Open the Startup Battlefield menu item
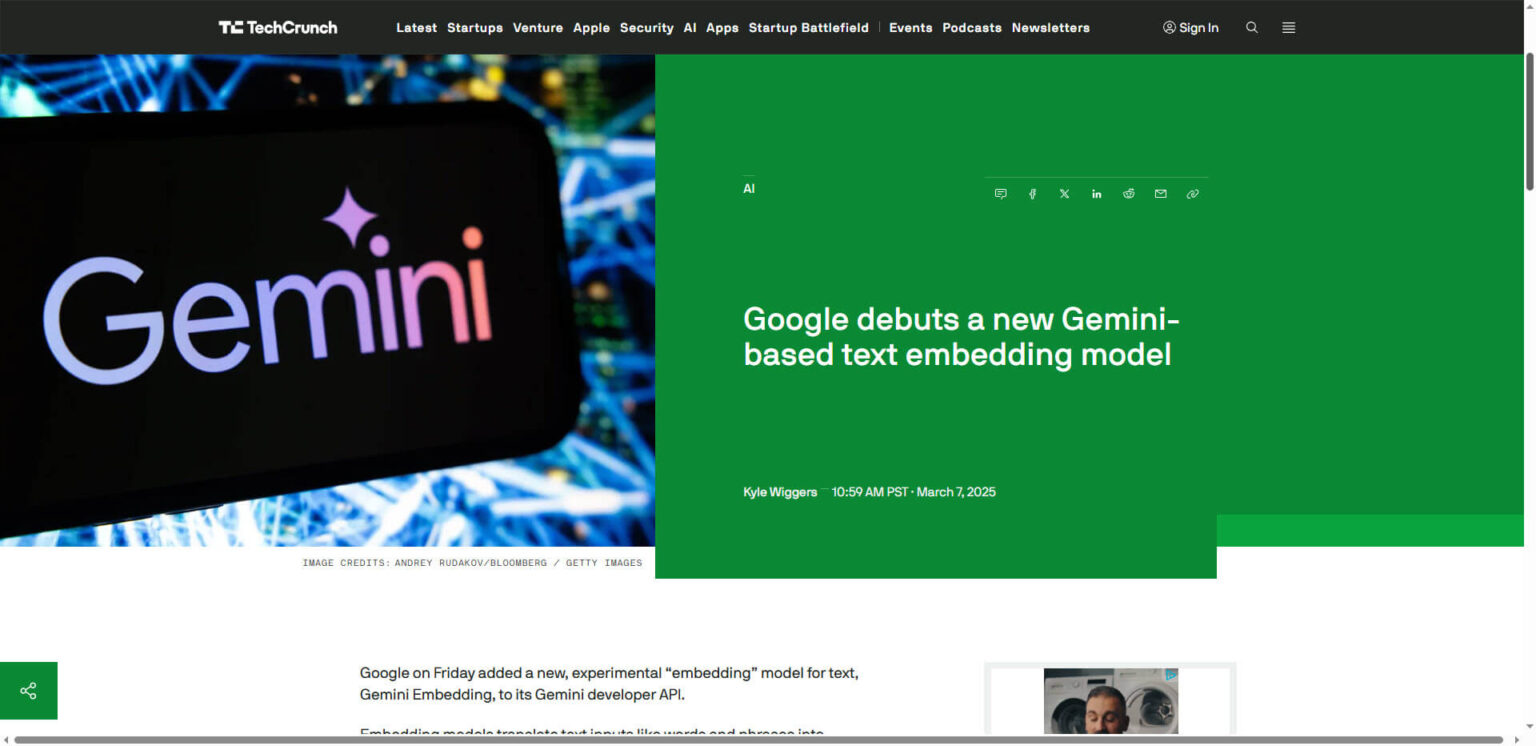Viewport: 1536px width, 746px height. pyautogui.click(x=809, y=27)
